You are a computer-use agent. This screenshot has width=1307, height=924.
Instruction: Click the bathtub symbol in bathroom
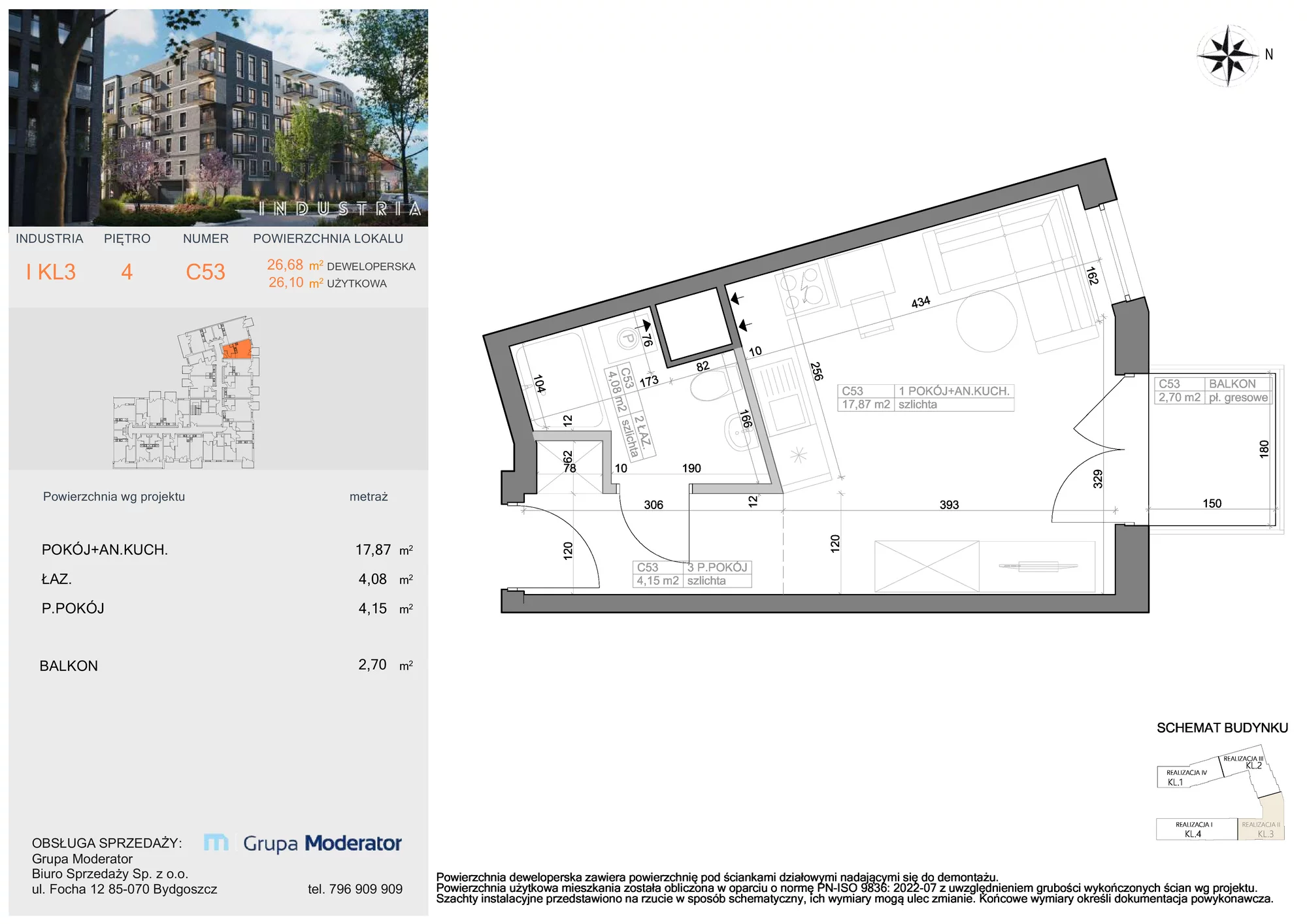[561, 380]
